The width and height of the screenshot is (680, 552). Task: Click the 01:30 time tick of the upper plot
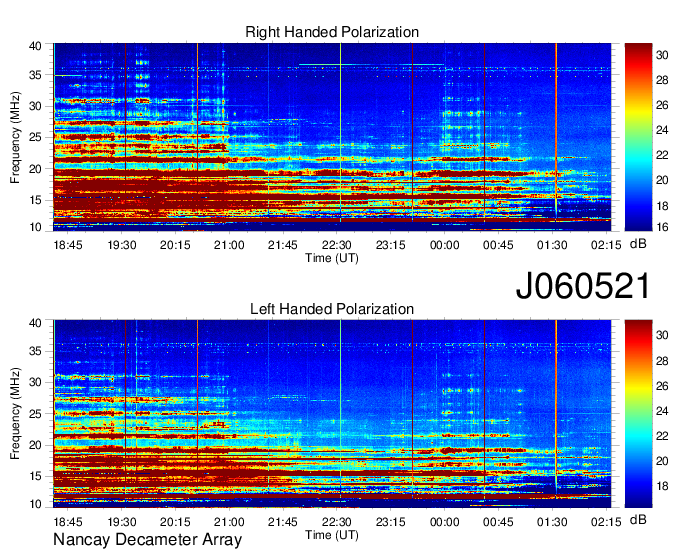coord(552,245)
